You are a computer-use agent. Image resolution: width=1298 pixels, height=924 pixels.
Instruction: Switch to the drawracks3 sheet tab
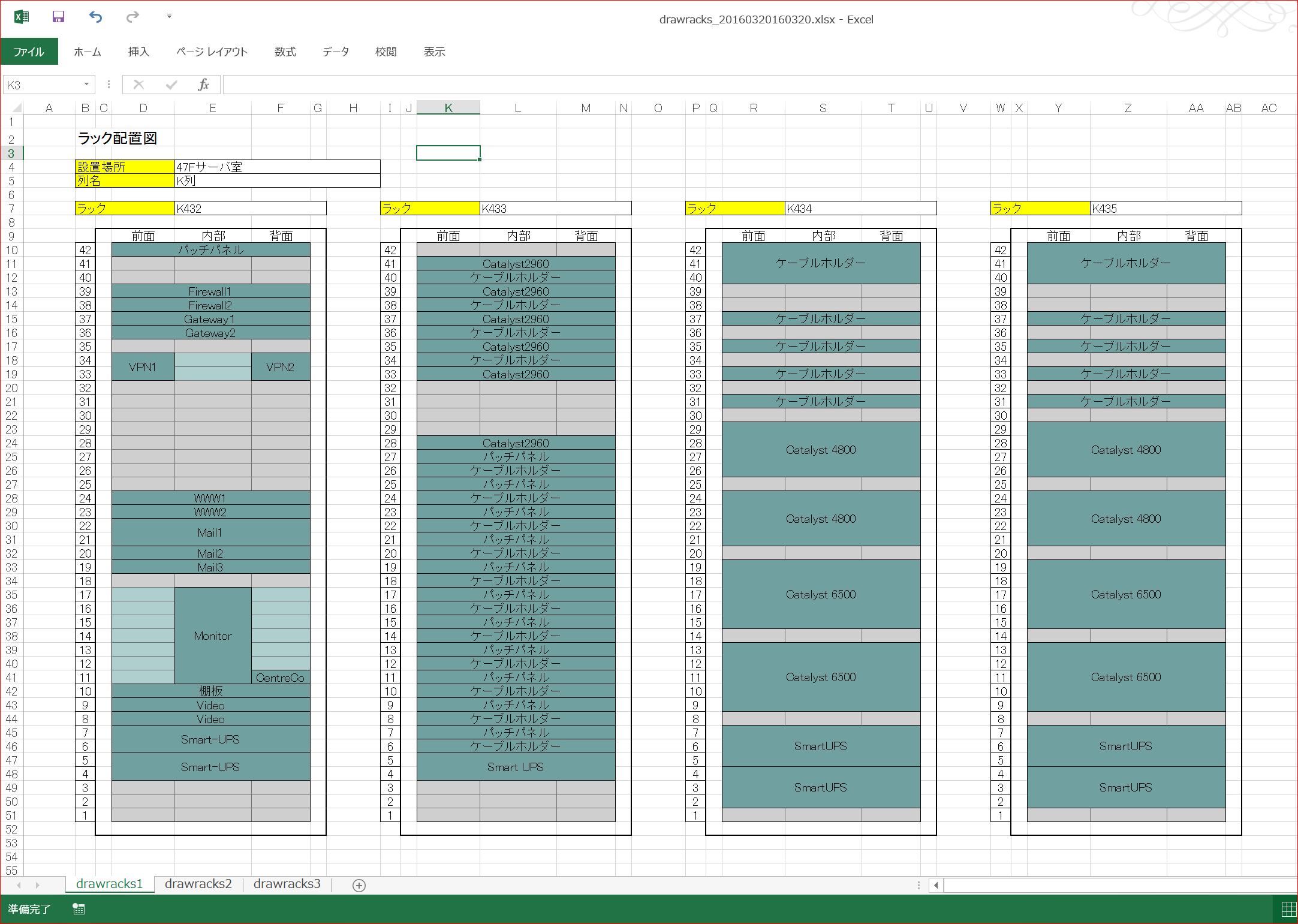[287, 884]
